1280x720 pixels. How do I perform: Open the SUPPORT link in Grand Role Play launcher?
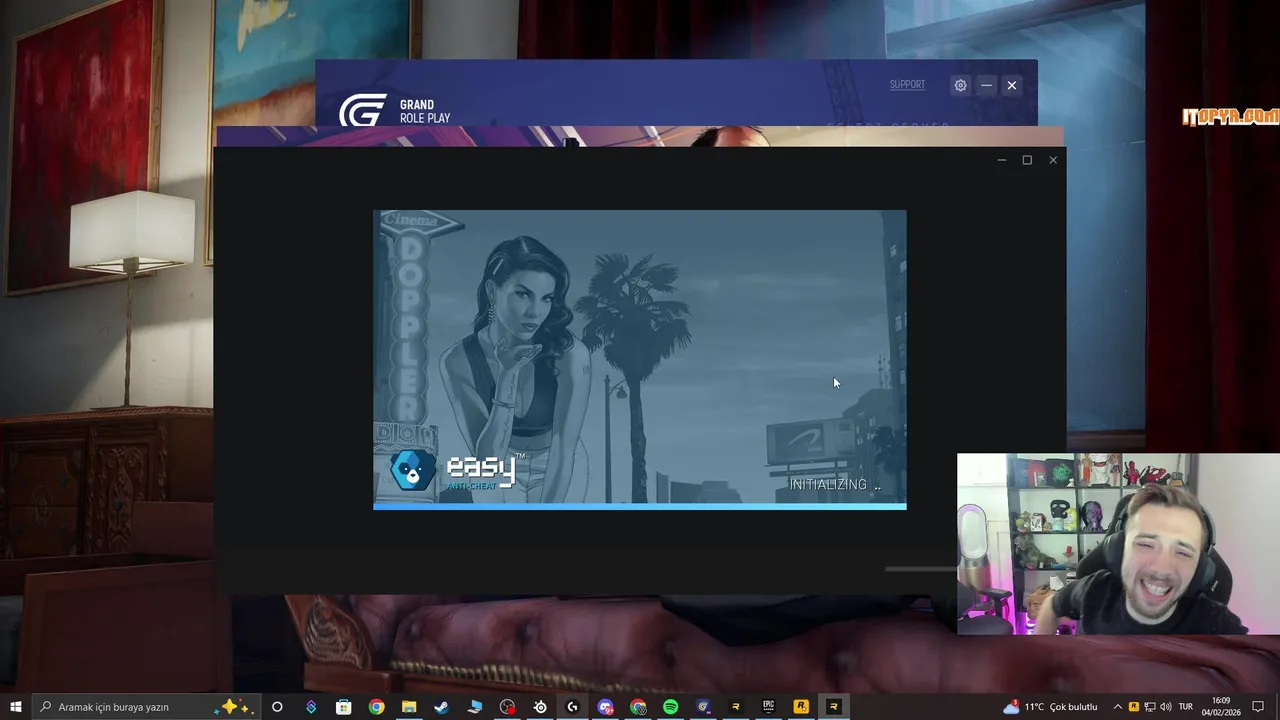coord(907,85)
